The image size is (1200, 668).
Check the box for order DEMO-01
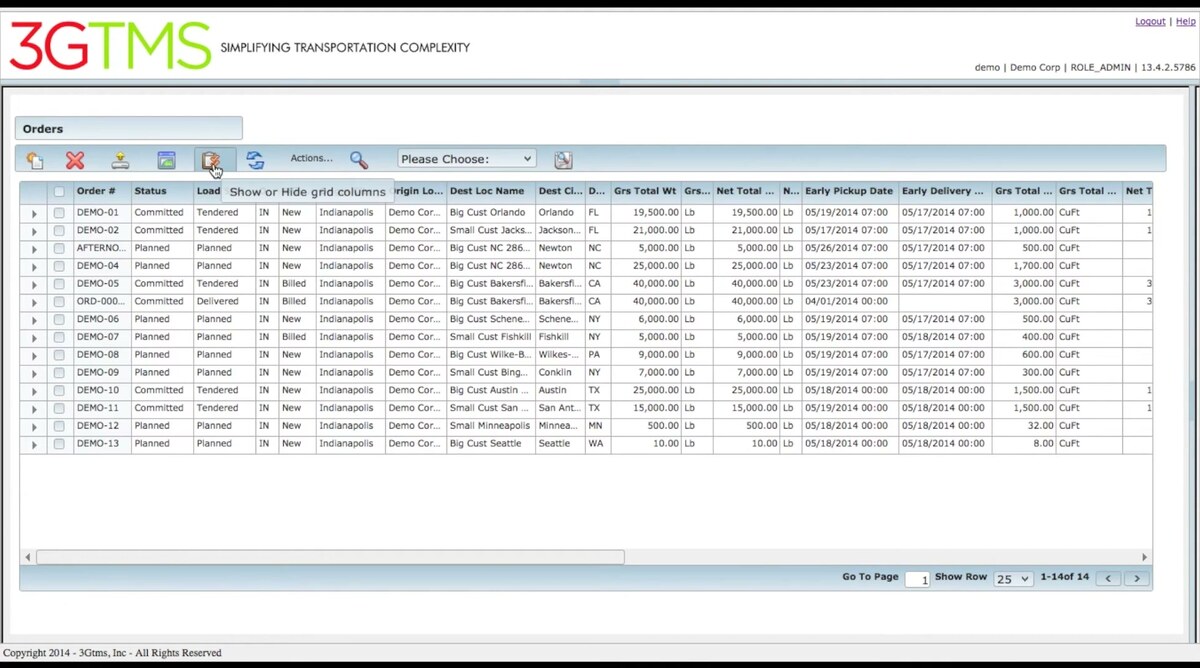click(59, 212)
